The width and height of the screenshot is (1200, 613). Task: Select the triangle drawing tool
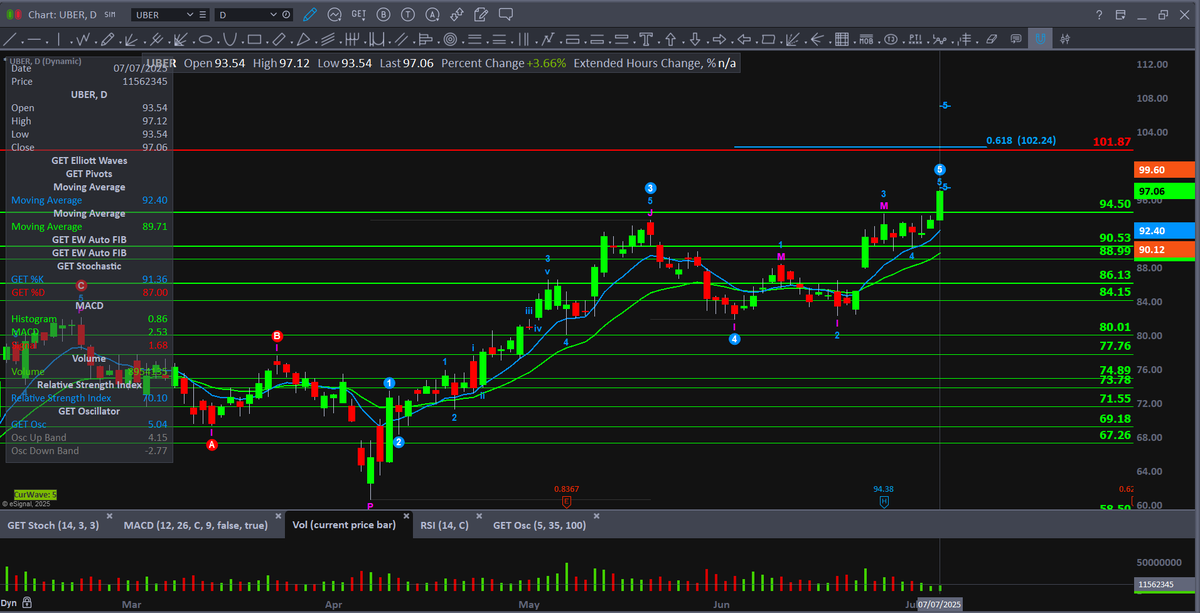coord(303,39)
